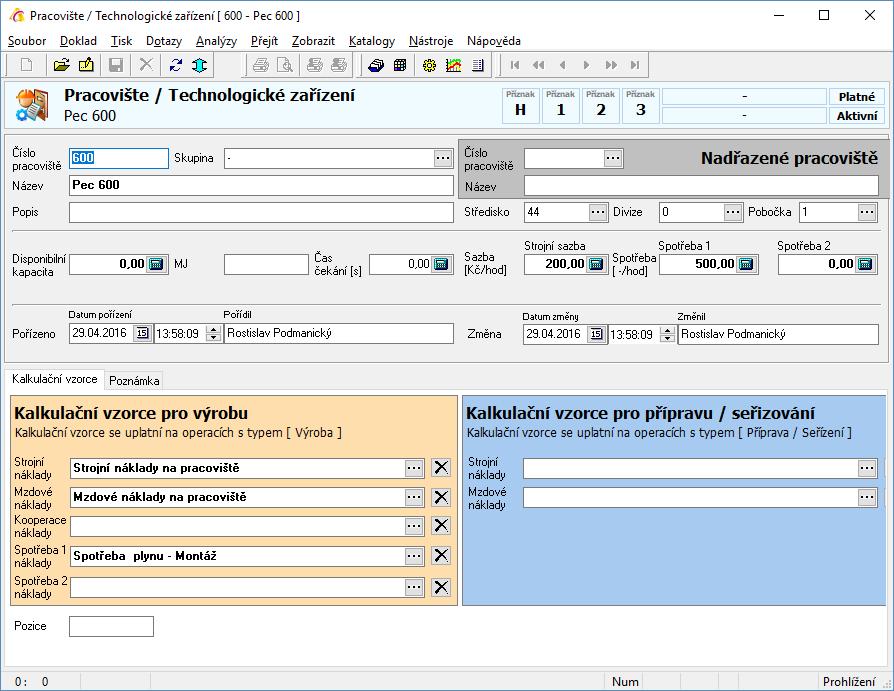The width and height of the screenshot is (894, 691).
Task: Click the chart graph toolbar icon
Action: 454,65
